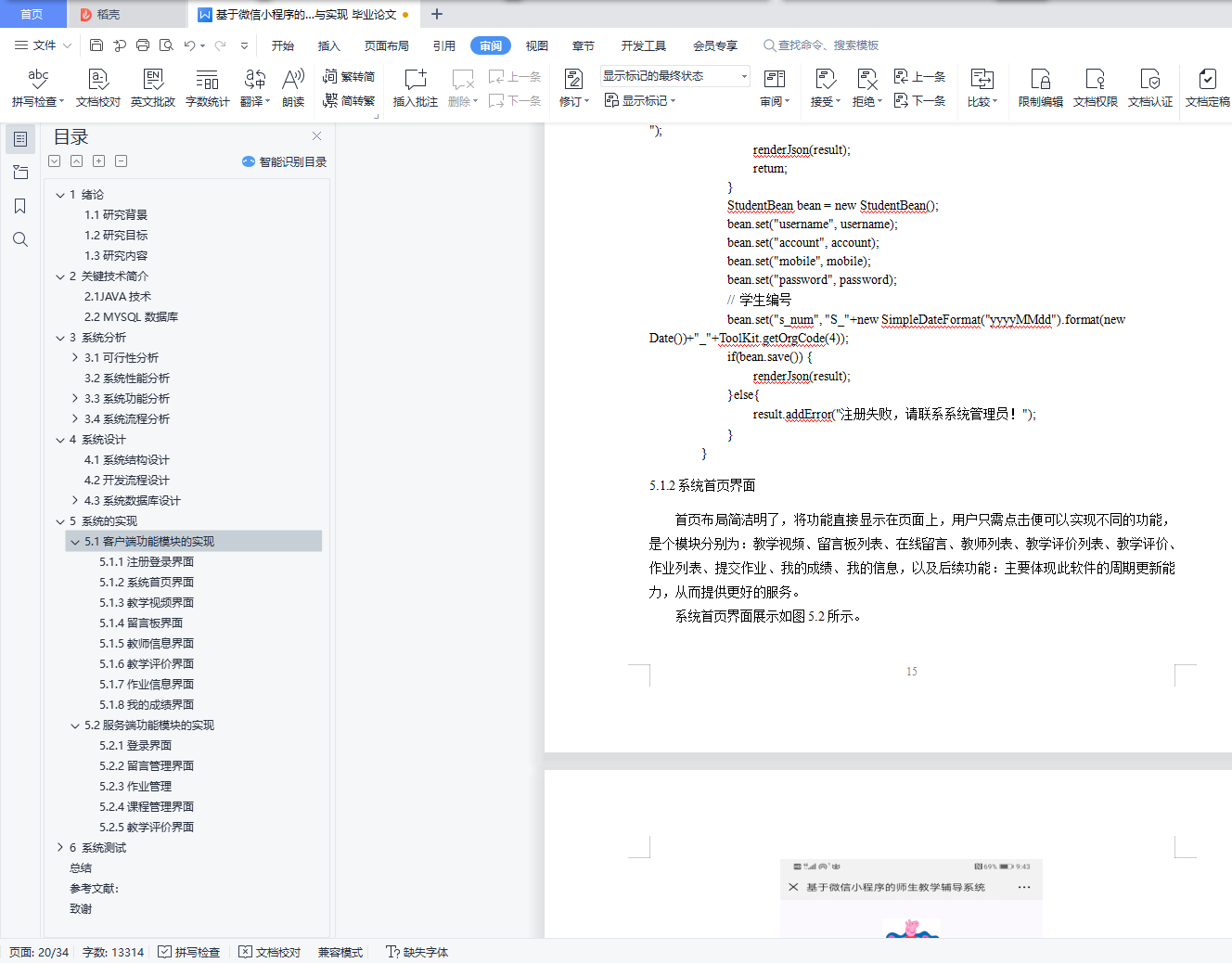Select the outline/目录 sidebar icon
The width and height of the screenshot is (1232, 963).
tap(20, 139)
